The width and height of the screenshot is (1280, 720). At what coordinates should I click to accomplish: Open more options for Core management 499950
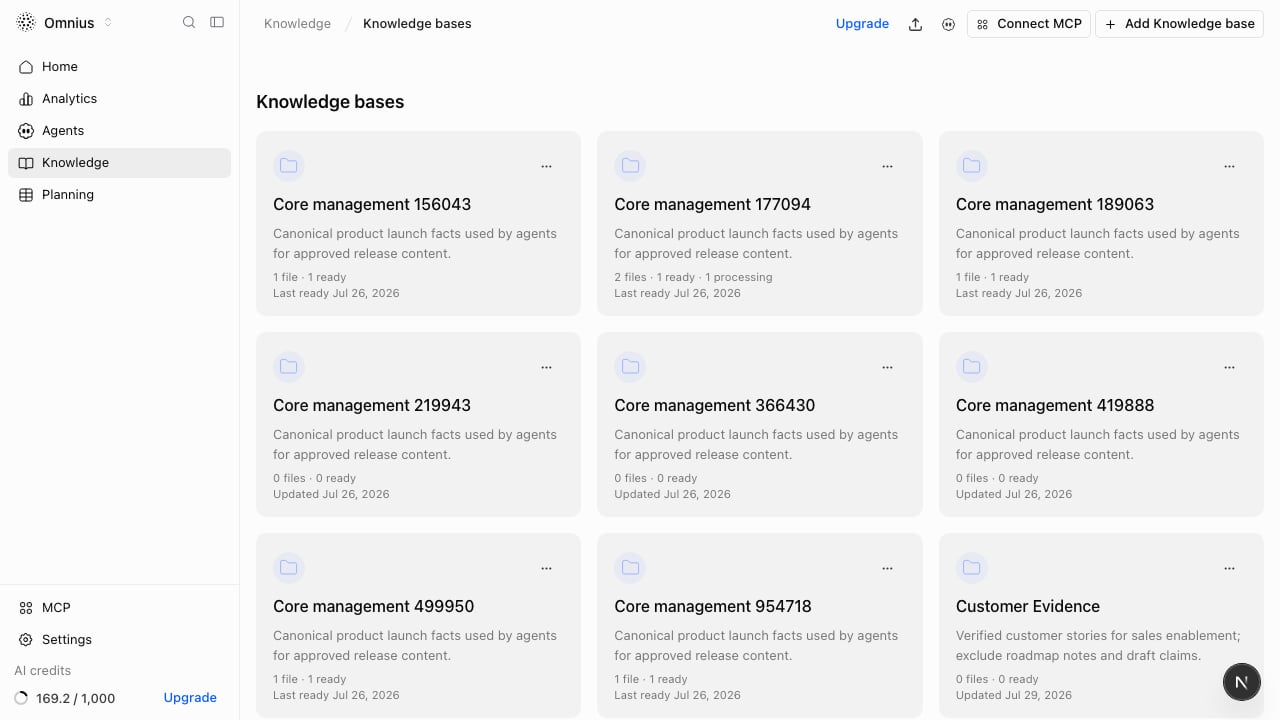point(546,568)
